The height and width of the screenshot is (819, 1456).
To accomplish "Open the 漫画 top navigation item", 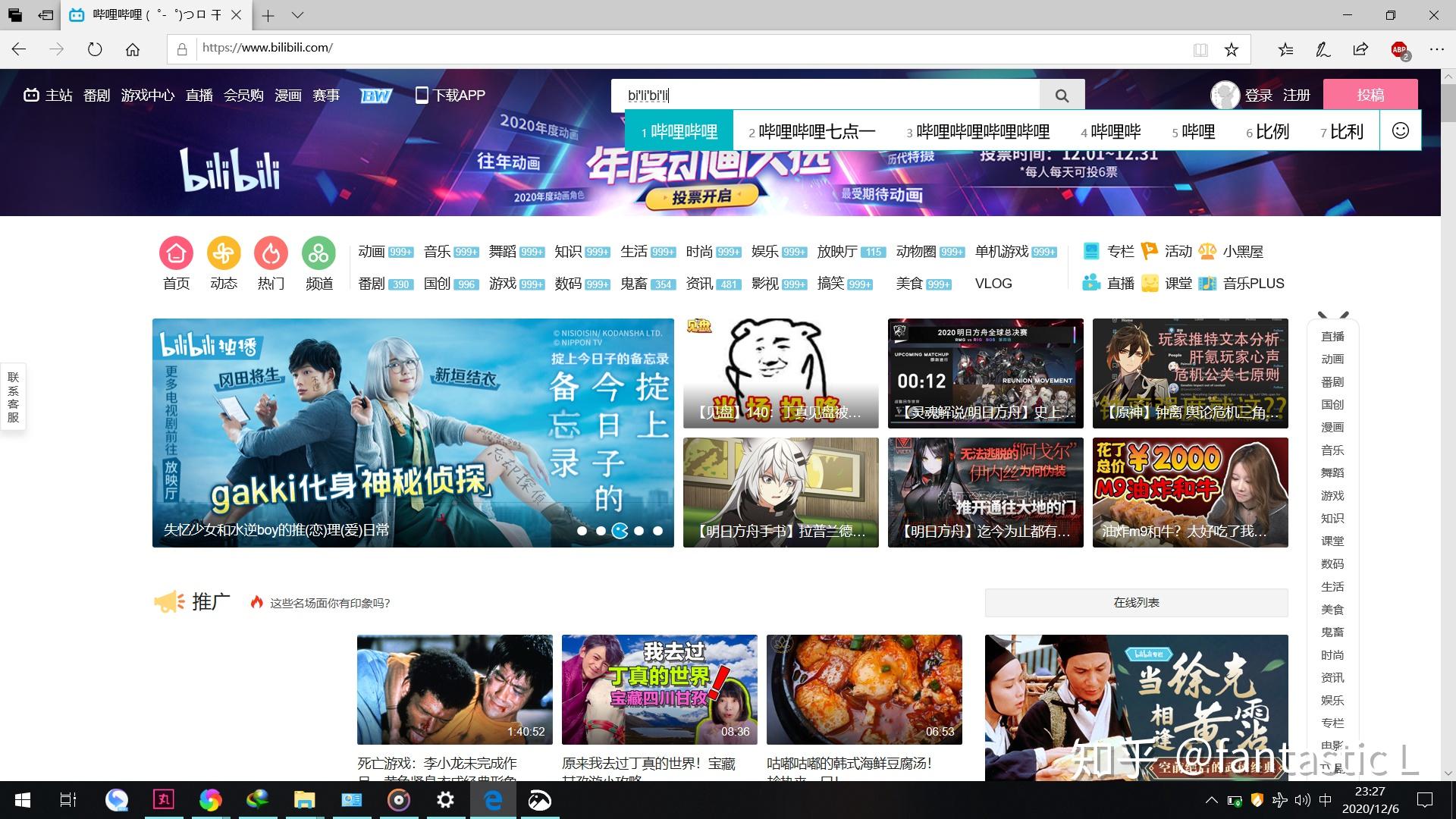I will 288,96.
